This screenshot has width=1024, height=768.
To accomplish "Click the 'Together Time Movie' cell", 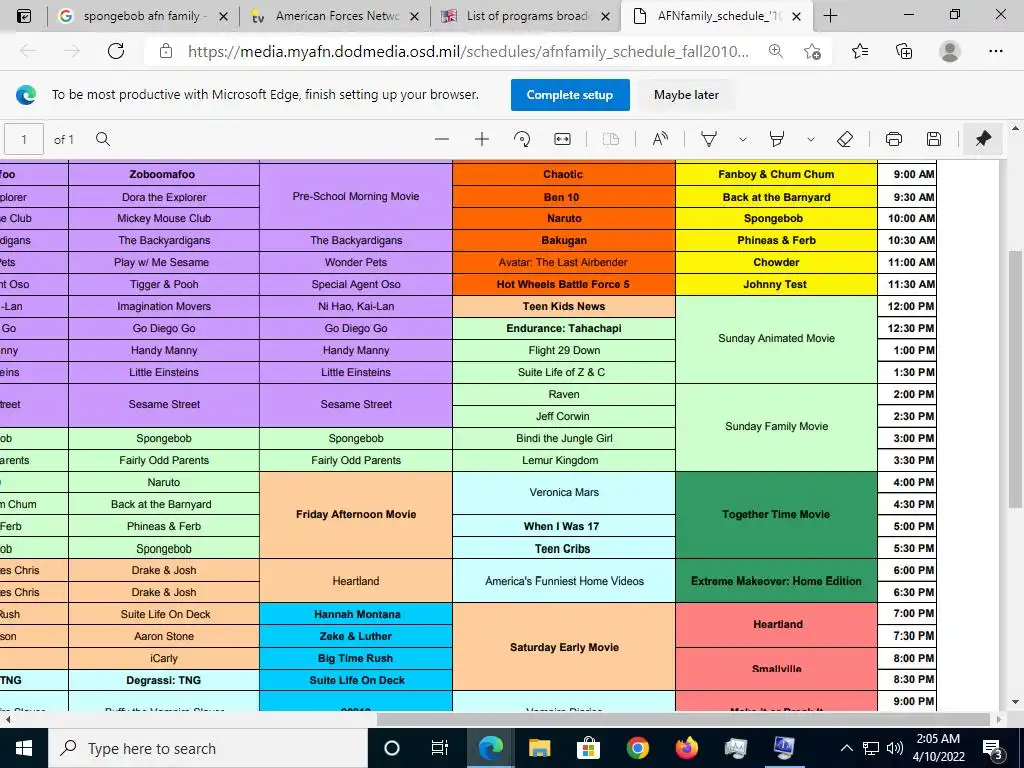I will (x=776, y=515).
